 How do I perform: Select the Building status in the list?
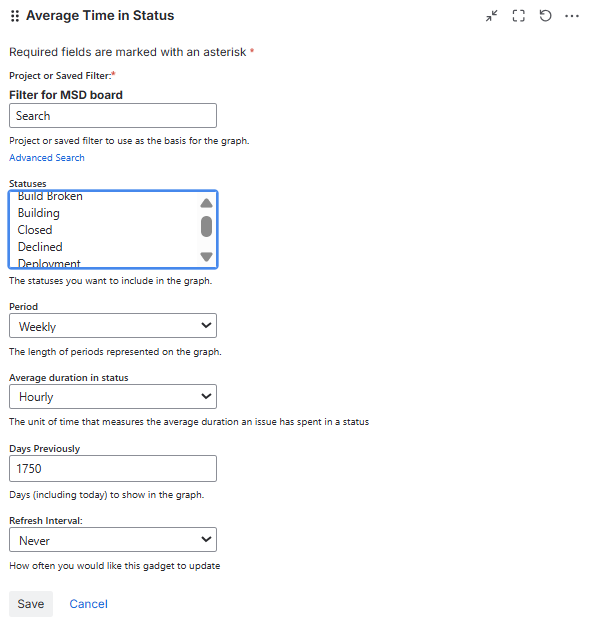(x=39, y=213)
